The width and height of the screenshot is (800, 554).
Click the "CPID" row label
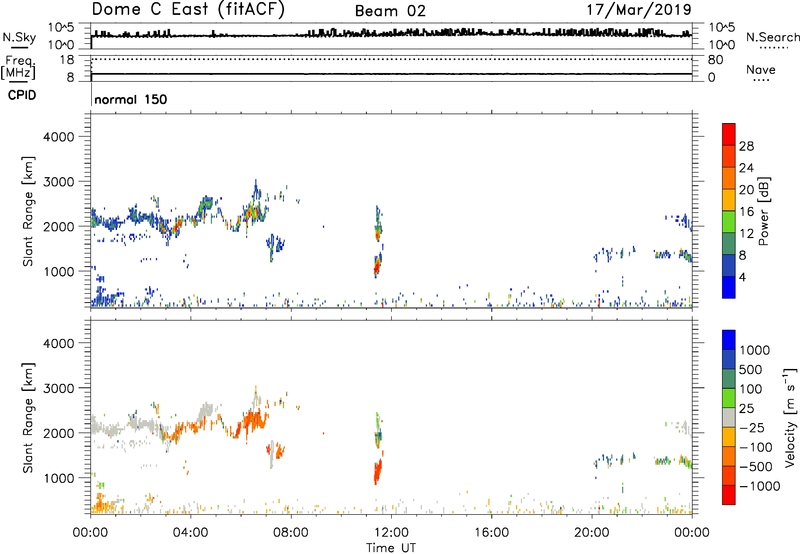tap(21, 95)
